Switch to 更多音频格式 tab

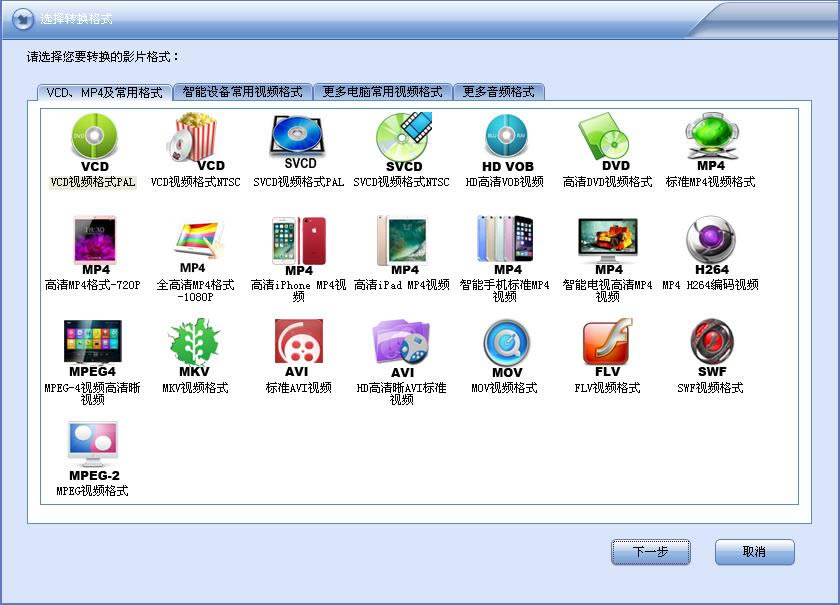[x=499, y=92]
